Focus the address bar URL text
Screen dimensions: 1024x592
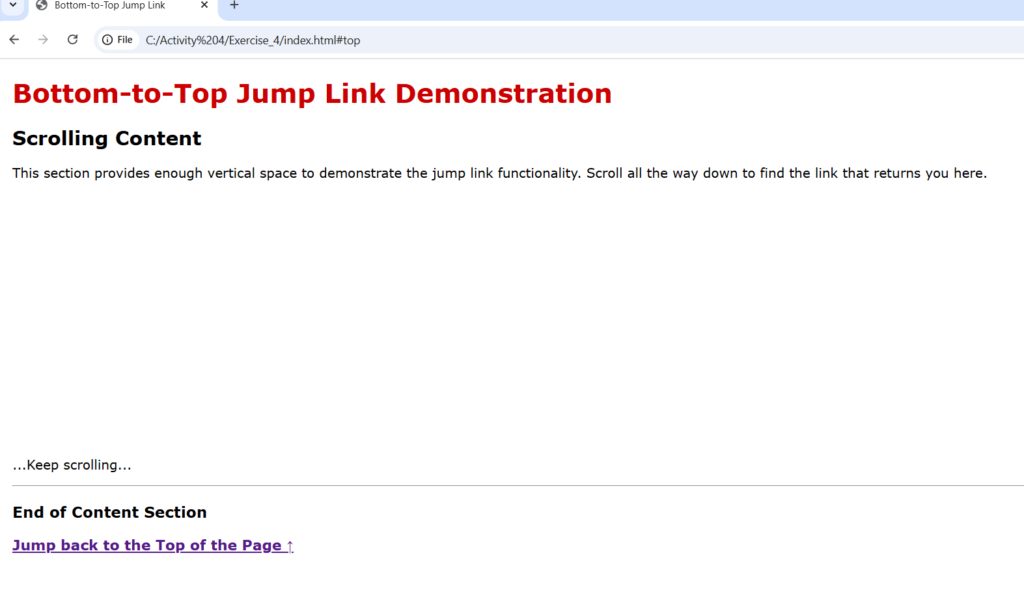[x=253, y=40]
